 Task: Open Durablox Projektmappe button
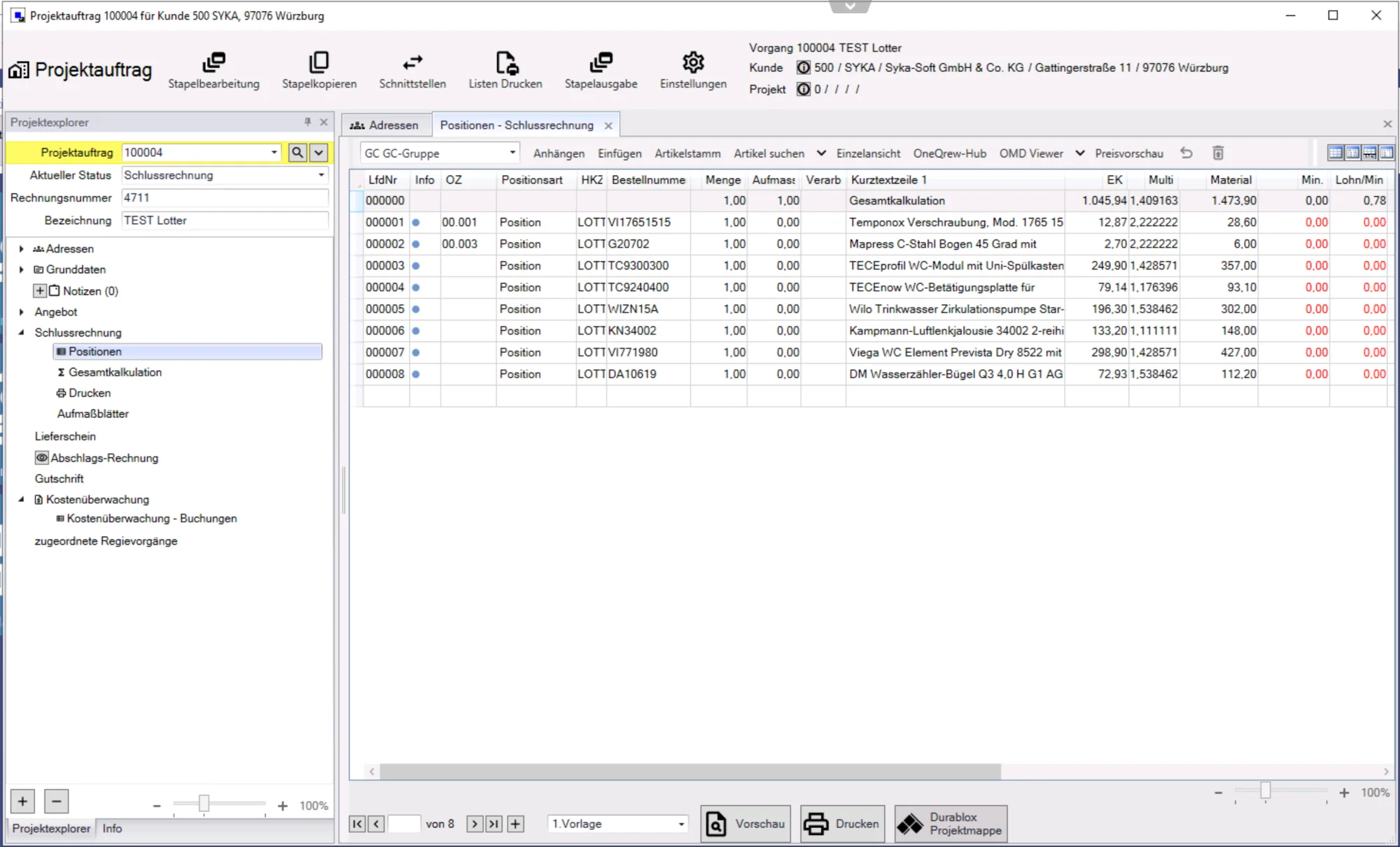pyautogui.click(x=951, y=824)
